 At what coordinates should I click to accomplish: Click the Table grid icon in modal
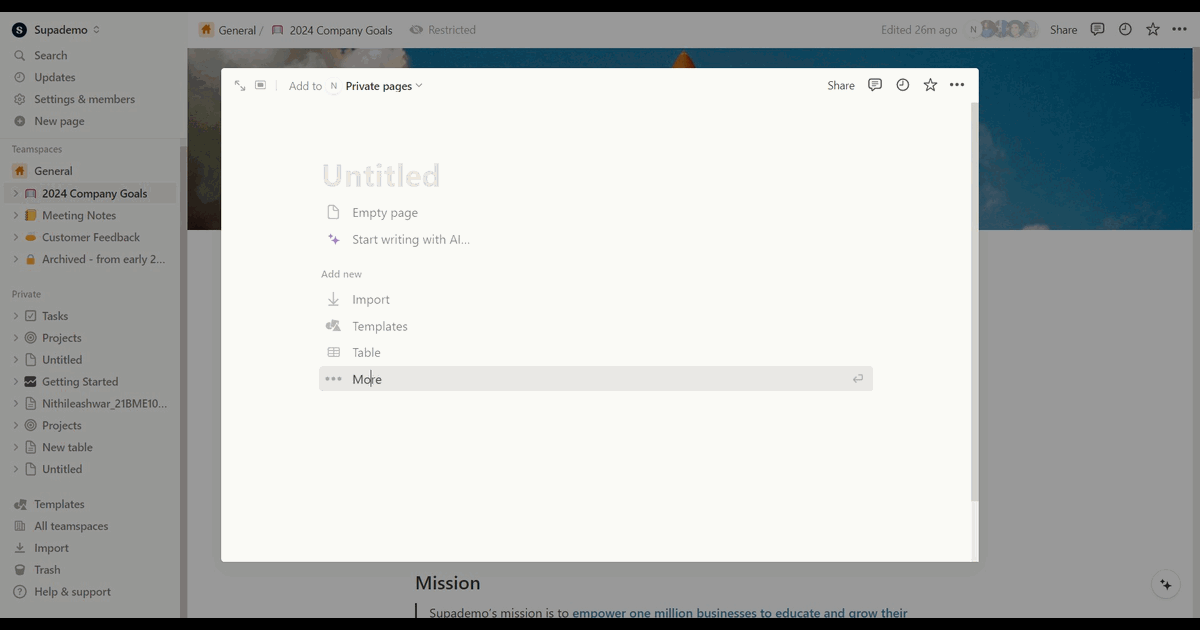tap(334, 352)
